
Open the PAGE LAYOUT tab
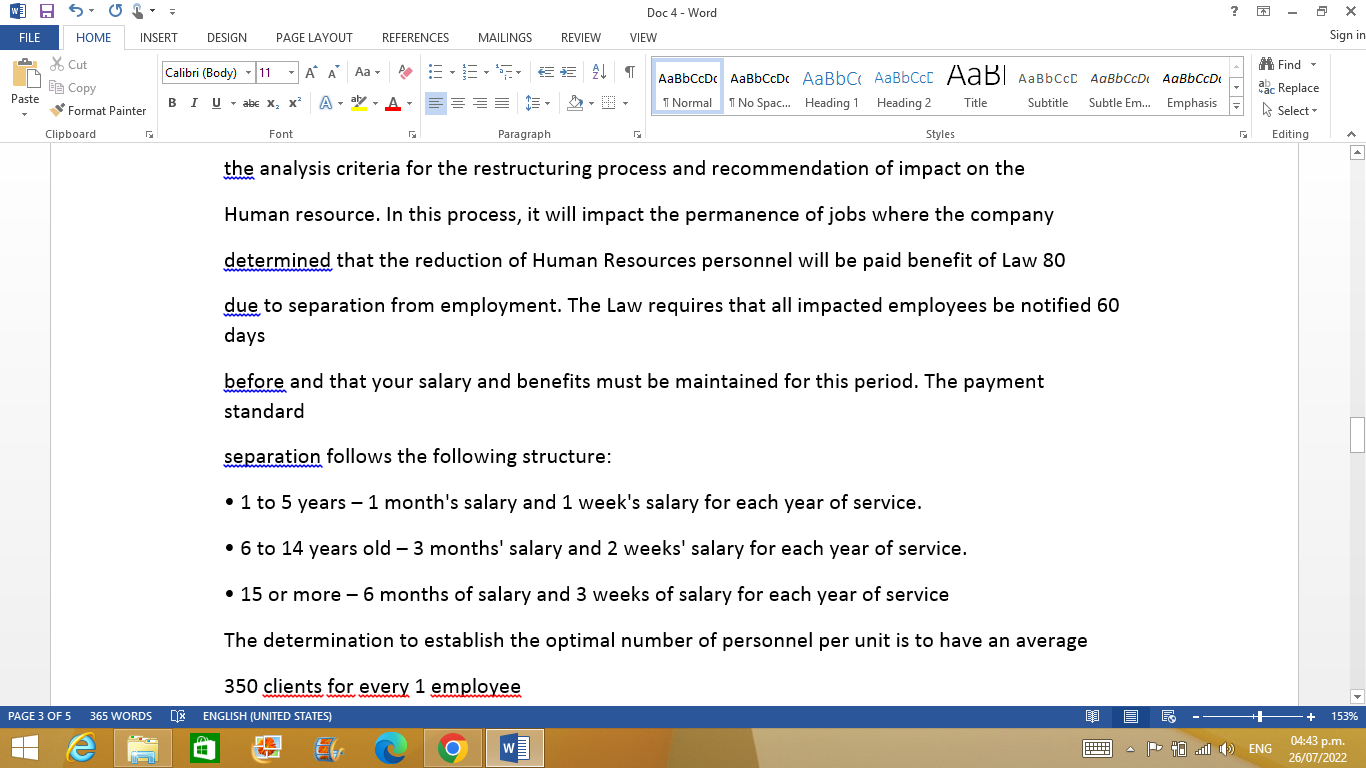pyautogui.click(x=314, y=37)
